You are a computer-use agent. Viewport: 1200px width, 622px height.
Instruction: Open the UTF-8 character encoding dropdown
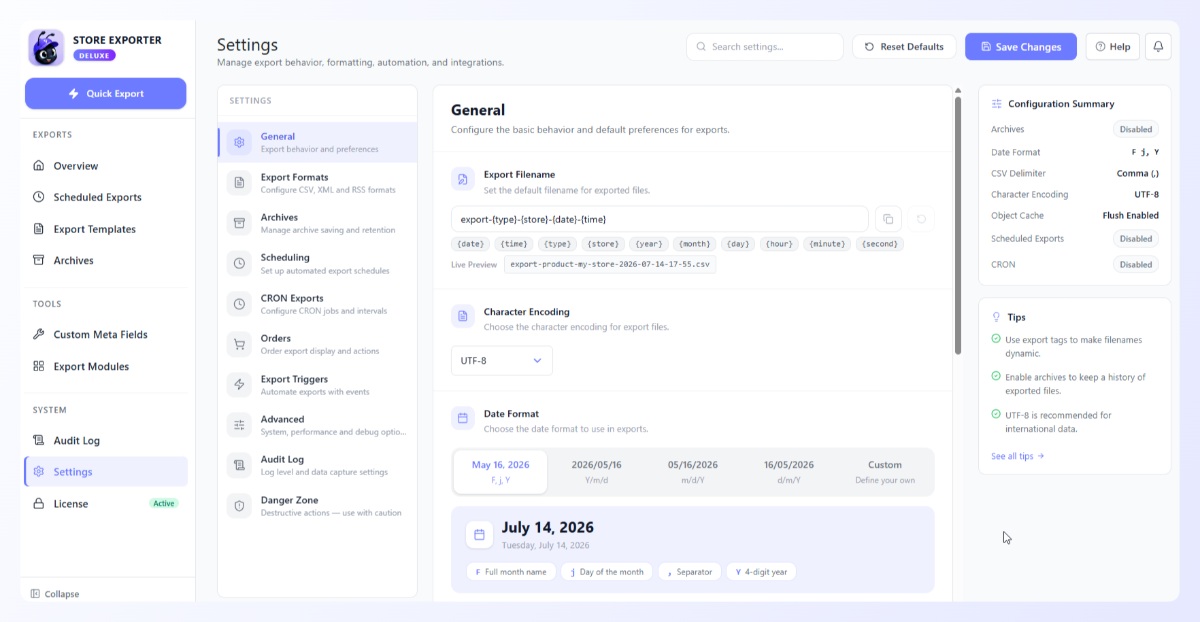point(502,360)
